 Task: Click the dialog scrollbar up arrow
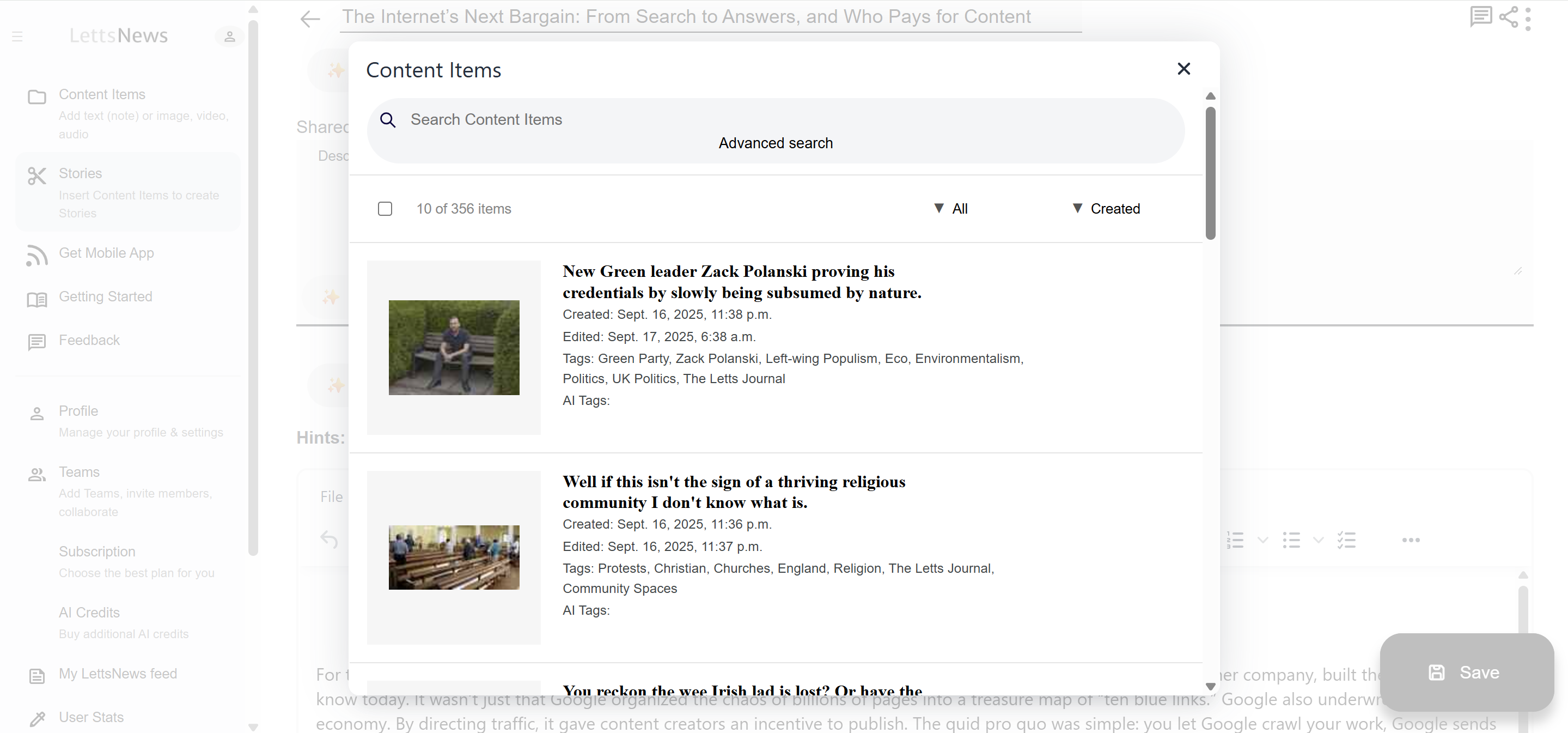coord(1211,96)
